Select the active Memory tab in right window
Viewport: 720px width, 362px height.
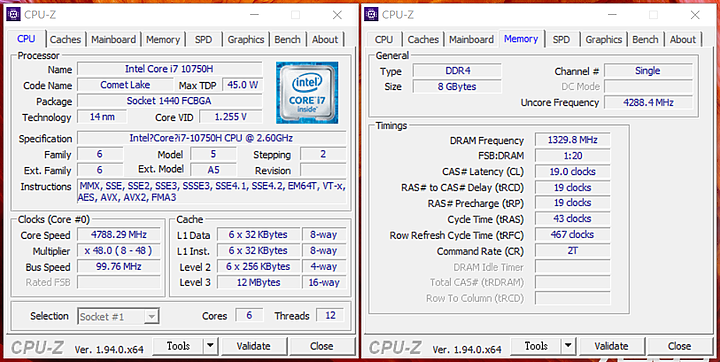coord(521,39)
